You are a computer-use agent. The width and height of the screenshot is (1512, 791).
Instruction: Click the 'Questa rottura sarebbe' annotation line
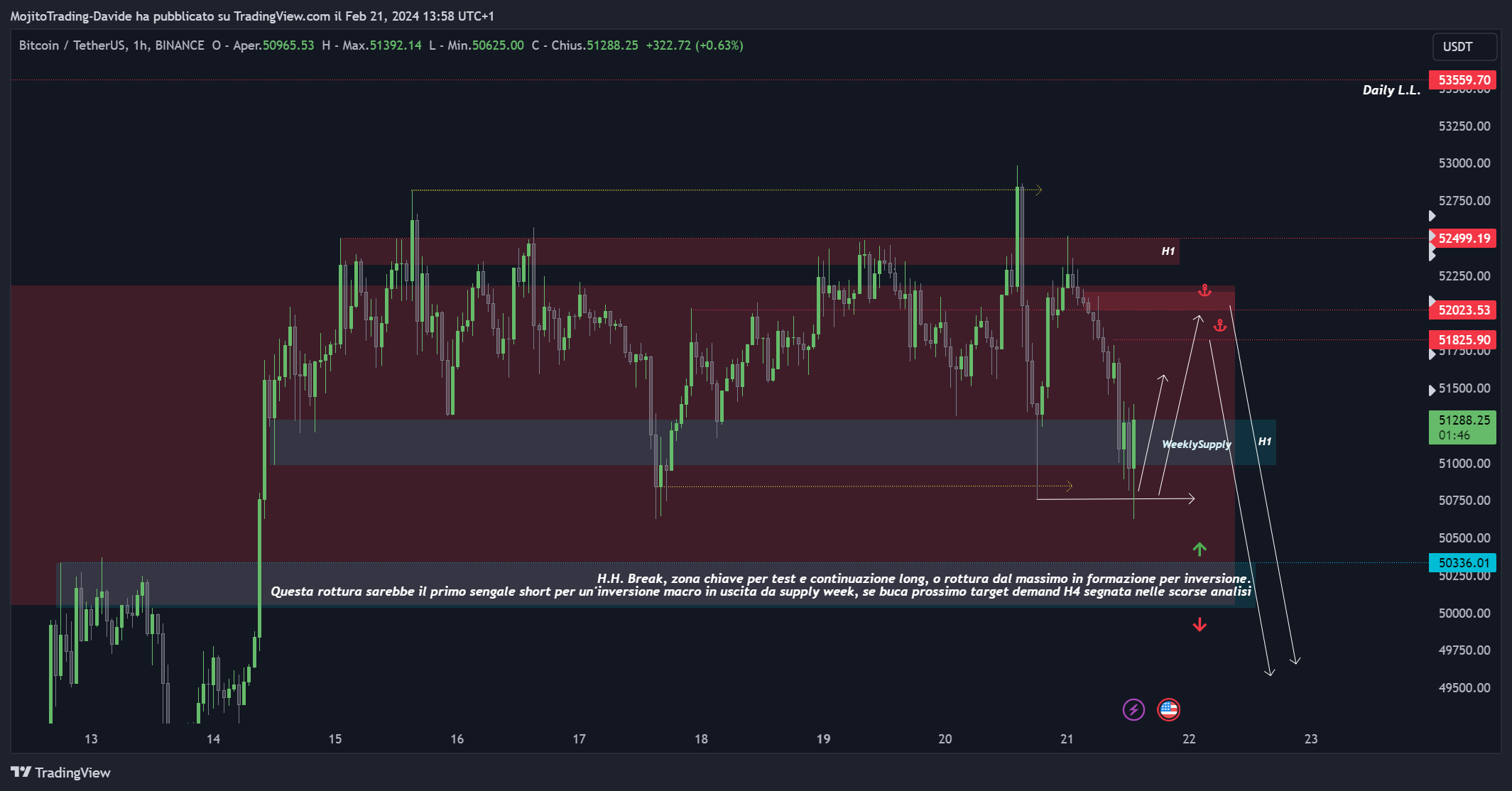tap(761, 591)
